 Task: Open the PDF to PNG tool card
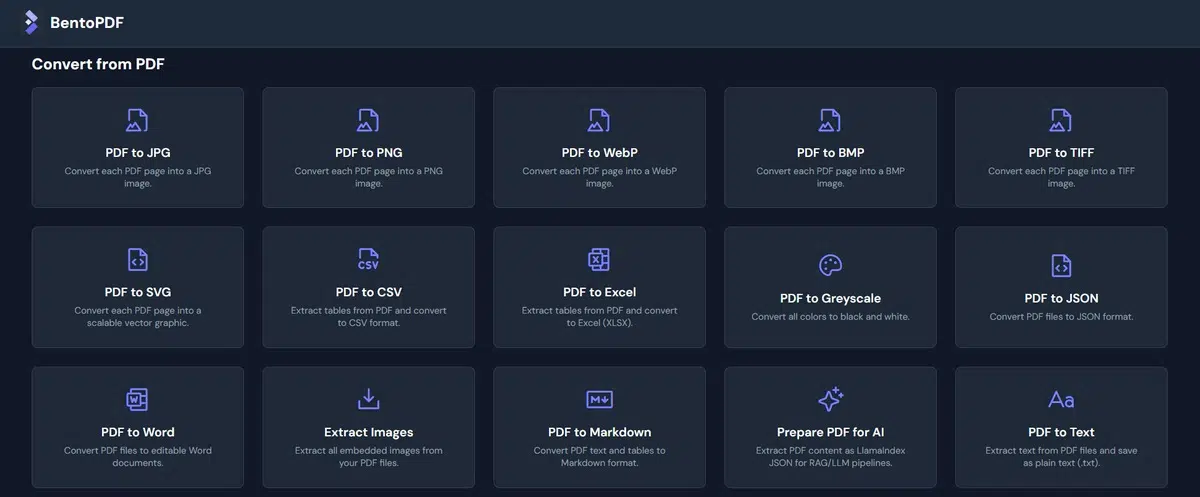coord(368,147)
